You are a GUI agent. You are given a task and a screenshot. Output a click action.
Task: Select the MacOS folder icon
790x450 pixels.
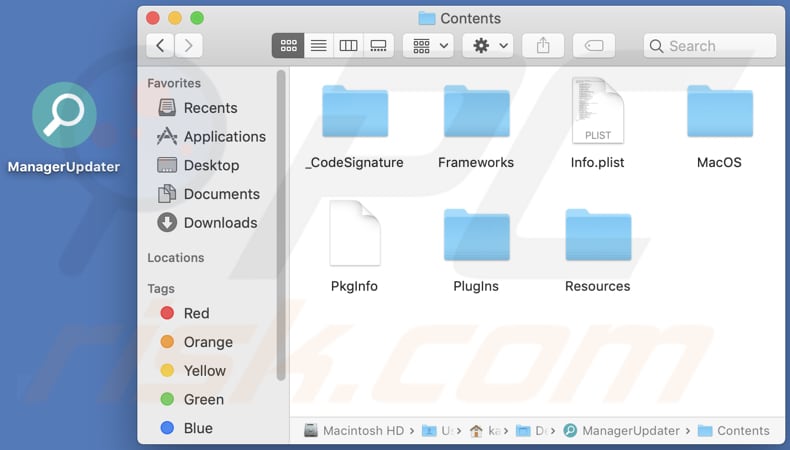[720, 111]
